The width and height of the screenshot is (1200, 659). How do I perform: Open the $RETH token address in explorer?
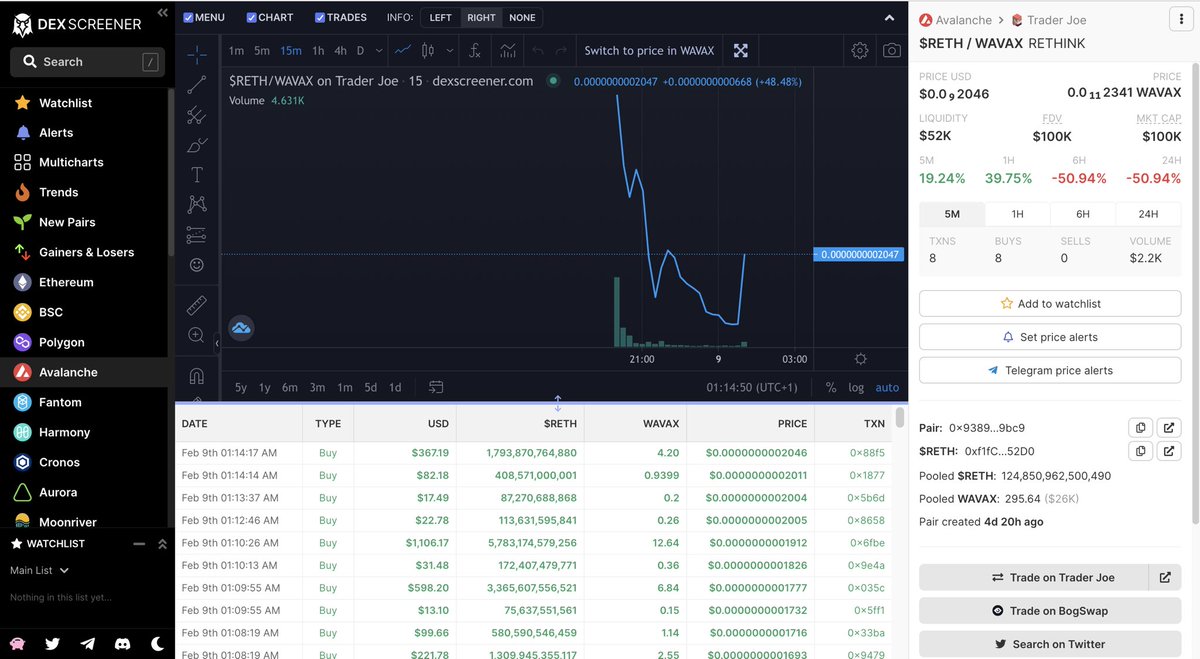(x=1169, y=451)
